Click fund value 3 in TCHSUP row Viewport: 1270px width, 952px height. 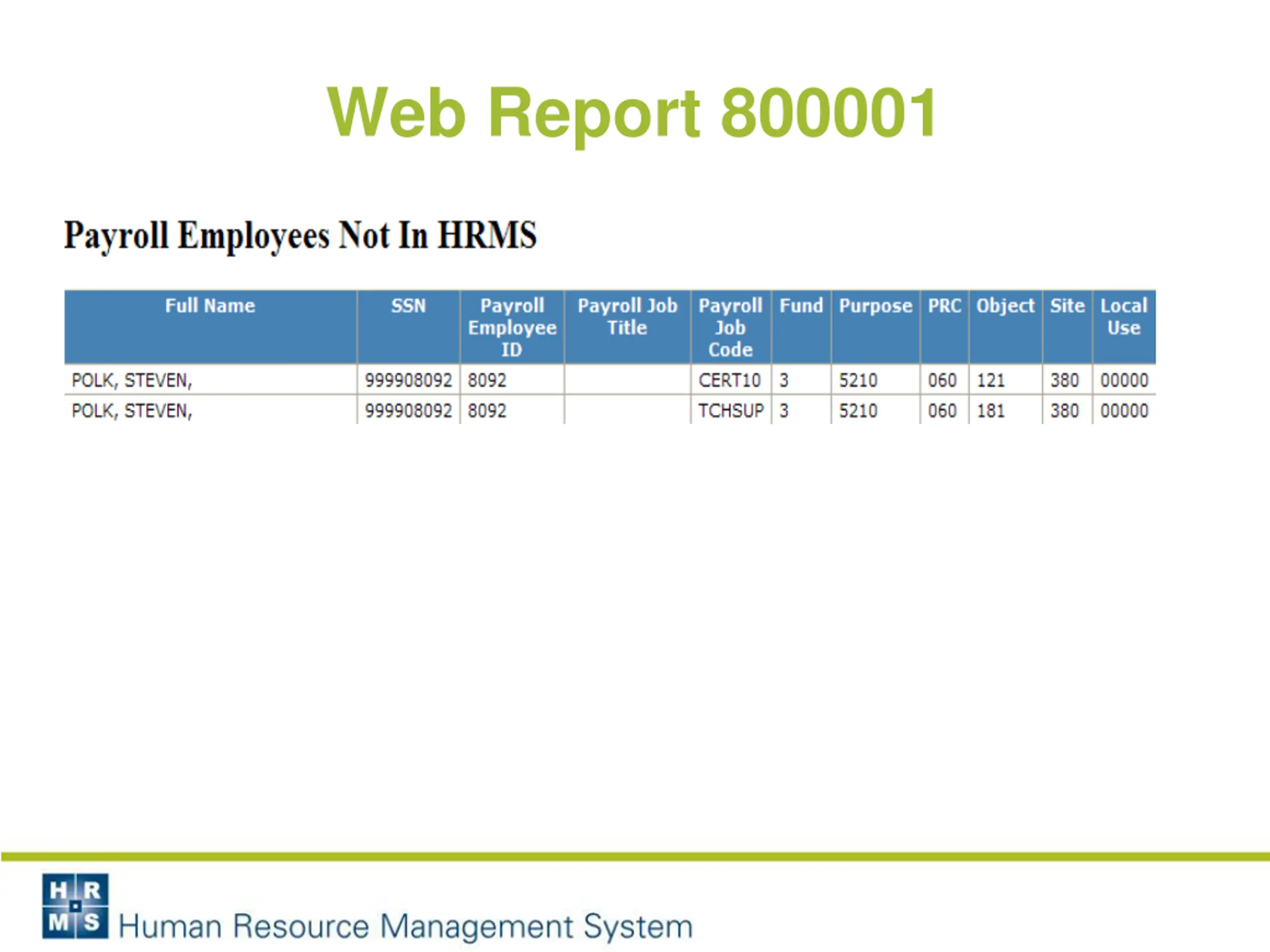pos(784,410)
